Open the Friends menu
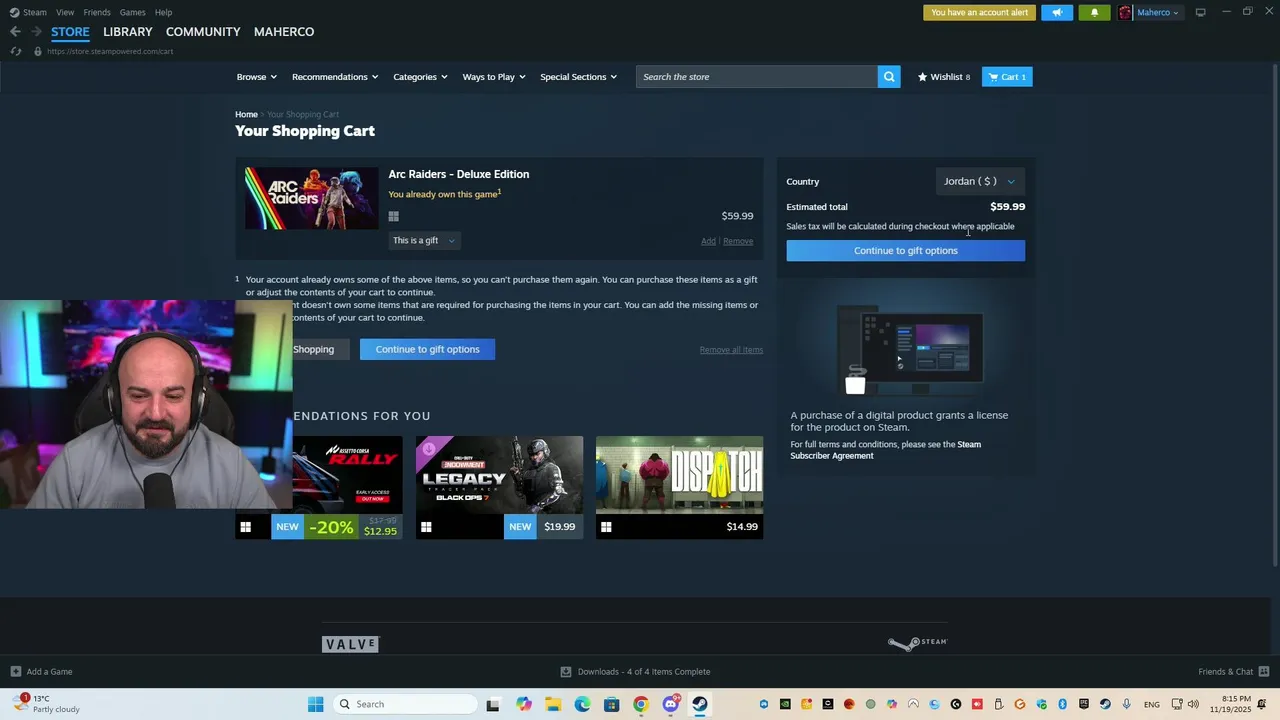Viewport: 1280px width, 720px height. point(97,12)
